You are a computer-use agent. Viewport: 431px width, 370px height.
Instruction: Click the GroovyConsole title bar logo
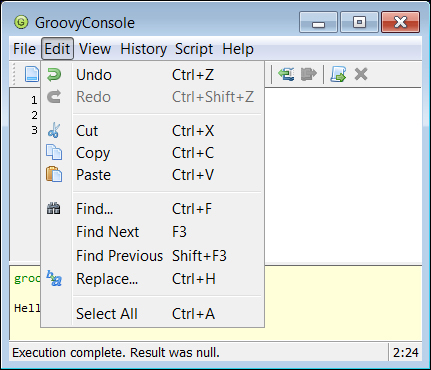(21, 23)
